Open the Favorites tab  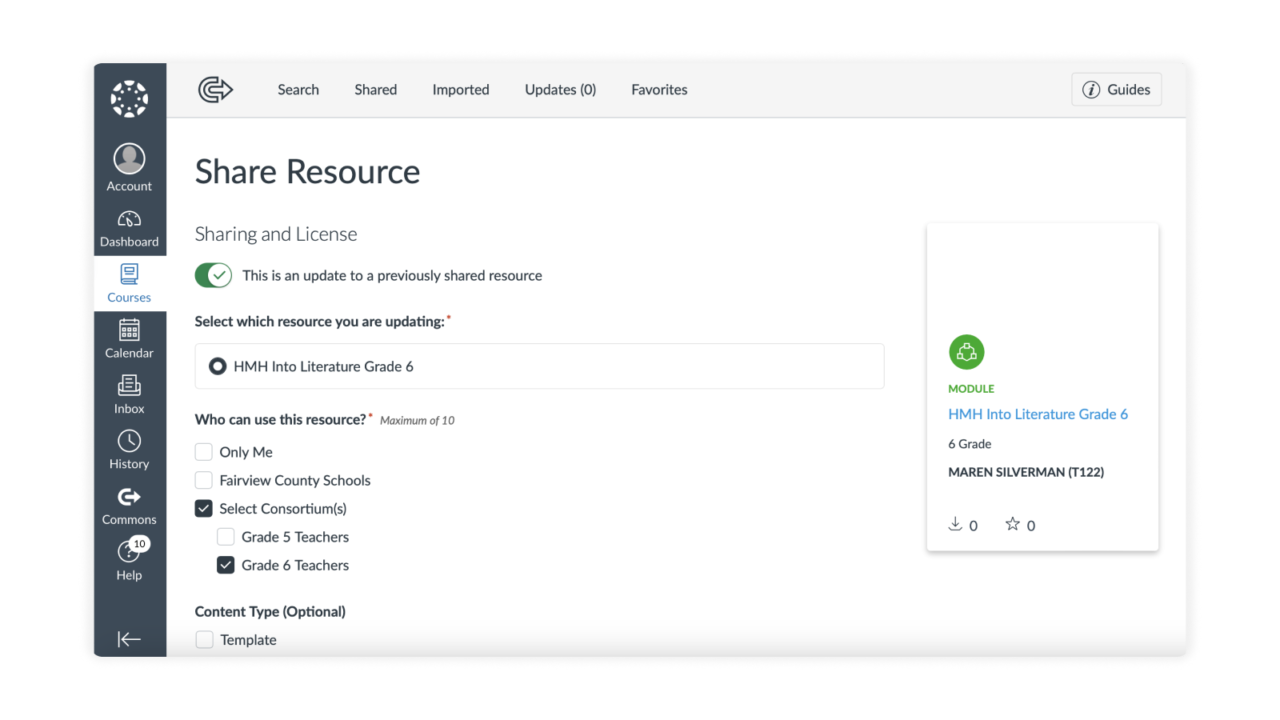[659, 89]
